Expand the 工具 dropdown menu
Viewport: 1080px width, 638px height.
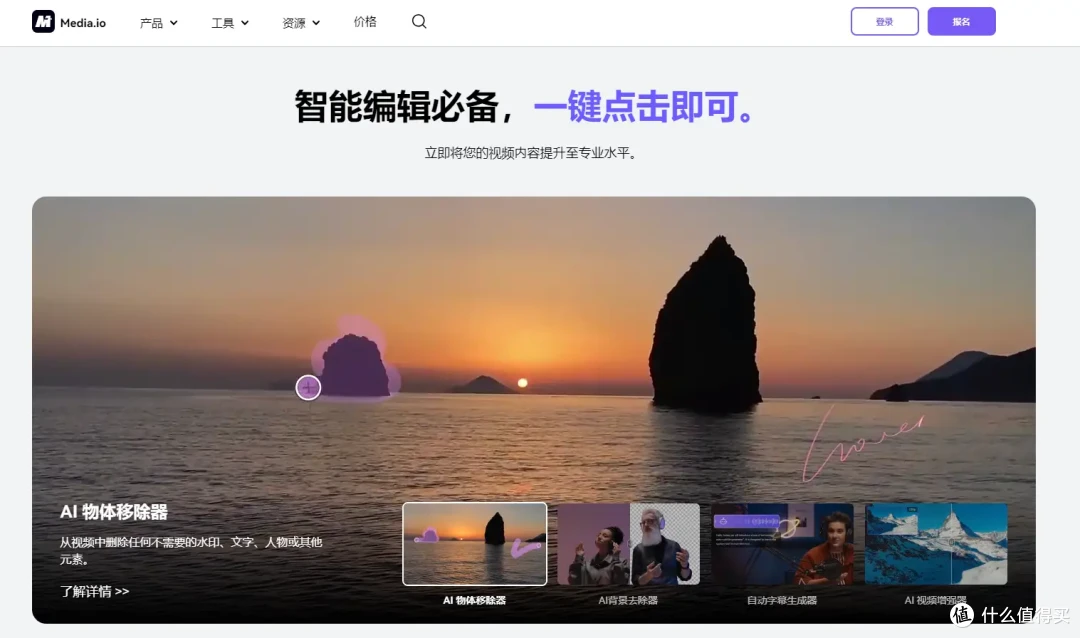pyautogui.click(x=230, y=22)
